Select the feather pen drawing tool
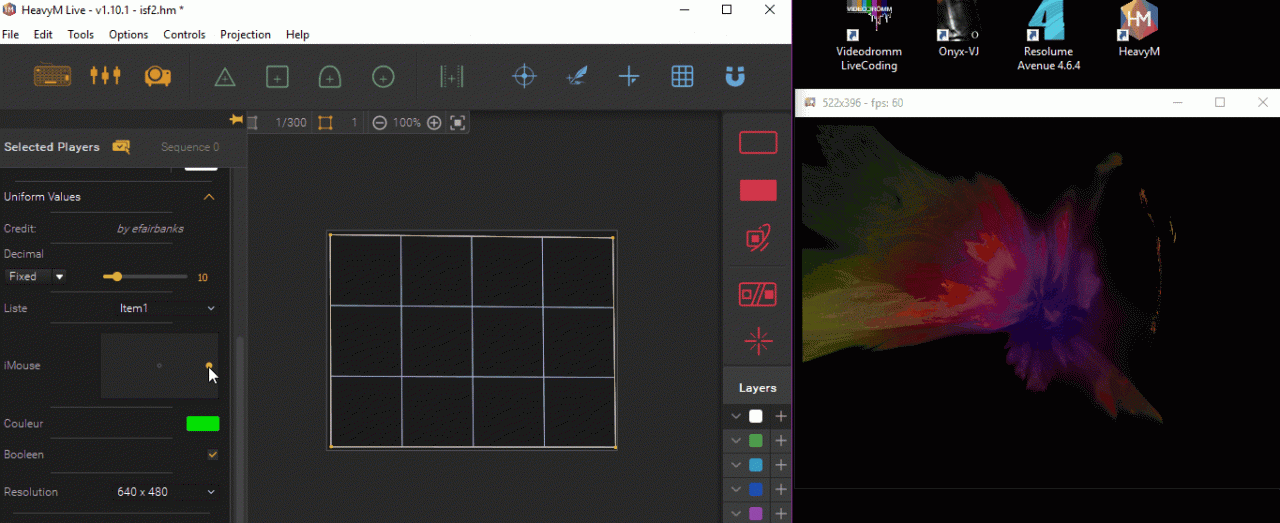 point(577,77)
